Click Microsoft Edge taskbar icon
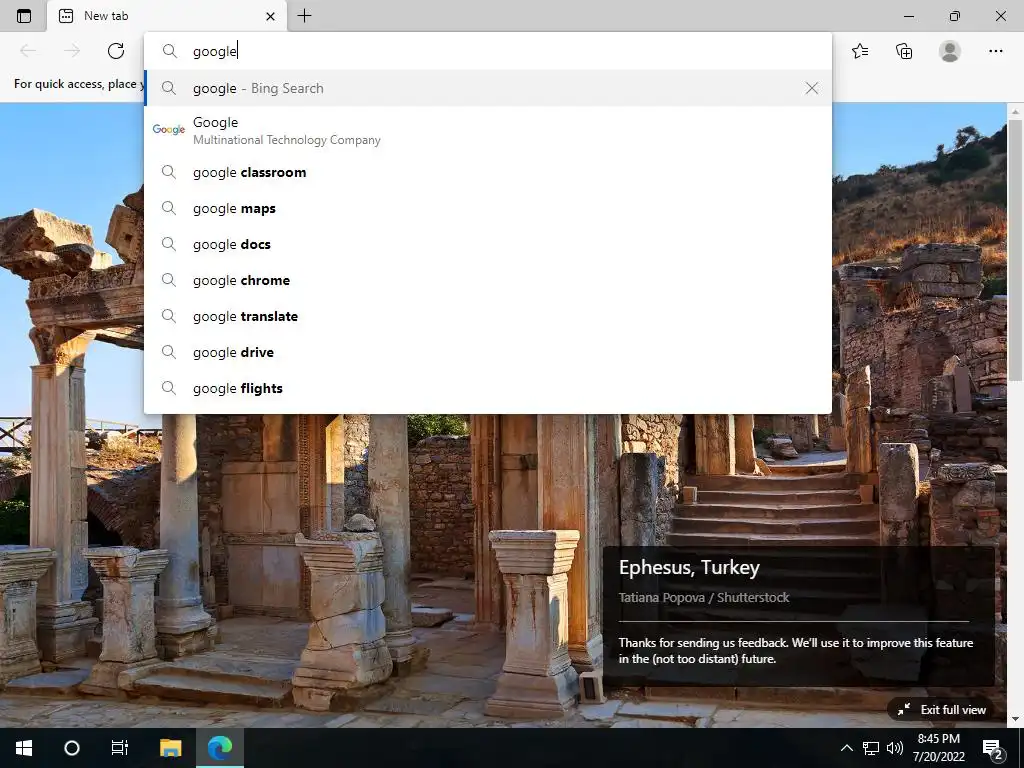This screenshot has height=768, width=1024. [220, 748]
